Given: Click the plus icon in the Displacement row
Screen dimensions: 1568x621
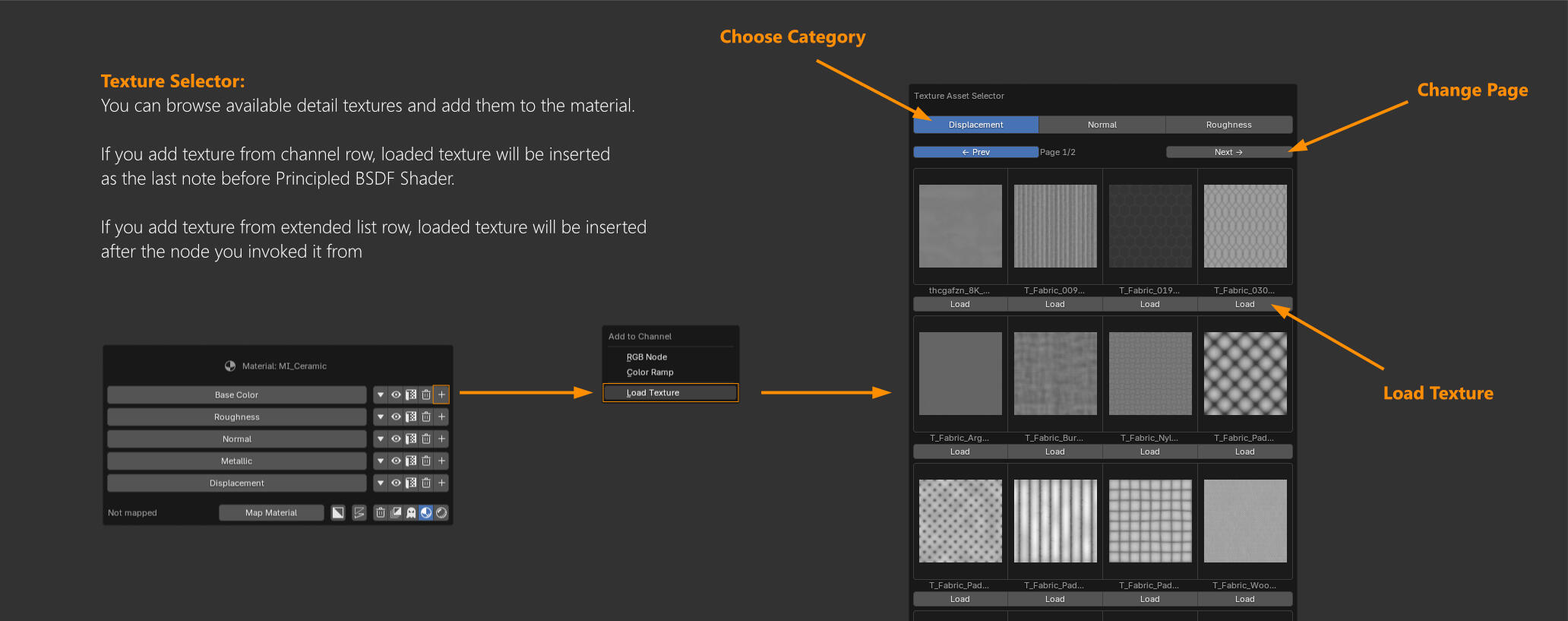Looking at the screenshot, I should point(441,483).
